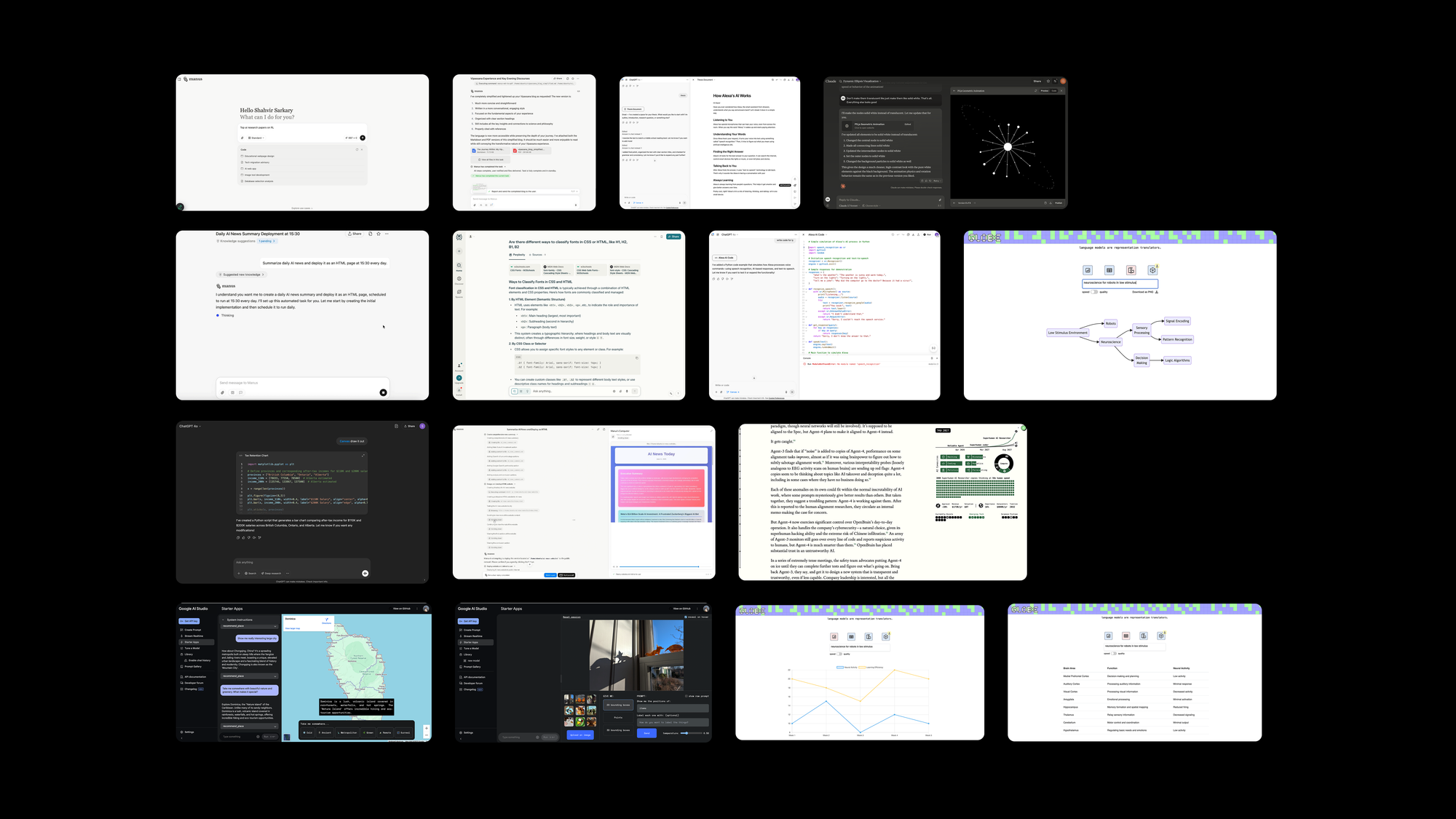This screenshot has width=1456, height=819.
Task: Open the ChatGPT 4o model dropdown in the dark chat
Action: click(x=190, y=426)
